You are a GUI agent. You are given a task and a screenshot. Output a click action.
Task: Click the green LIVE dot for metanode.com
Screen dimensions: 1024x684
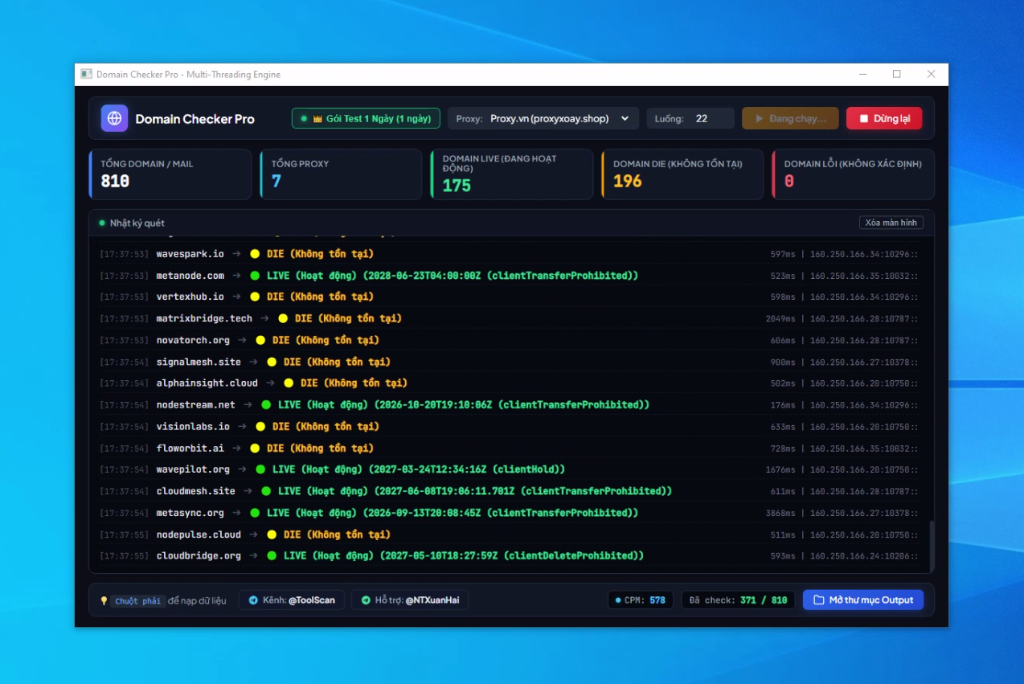point(255,276)
